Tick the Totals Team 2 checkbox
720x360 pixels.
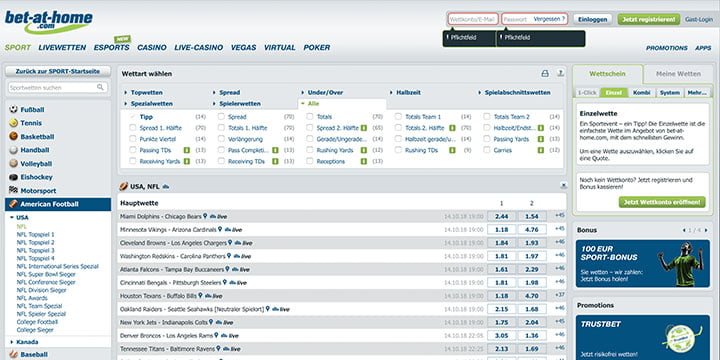[x=487, y=117]
